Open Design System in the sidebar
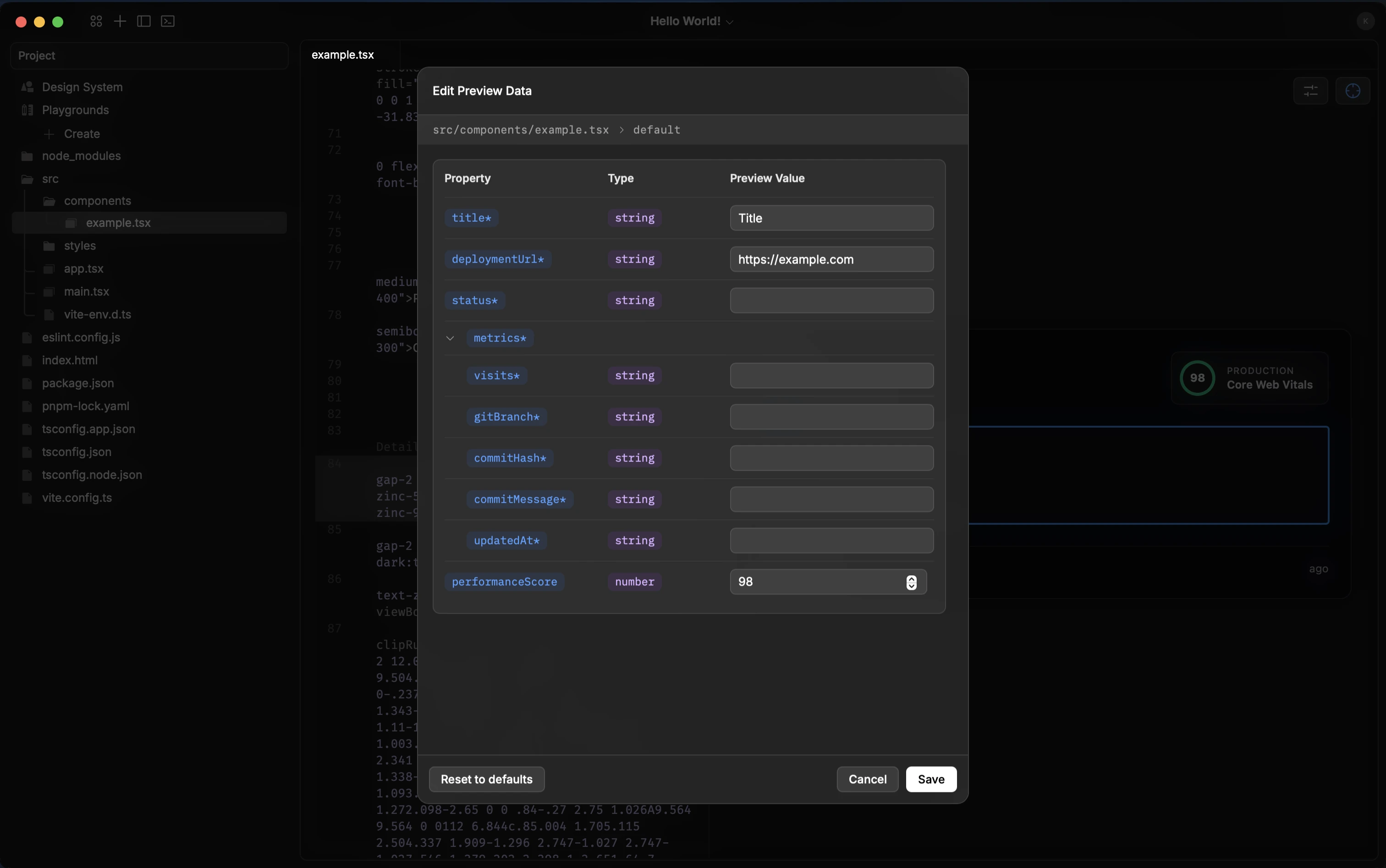This screenshot has width=1386, height=868. (x=82, y=87)
